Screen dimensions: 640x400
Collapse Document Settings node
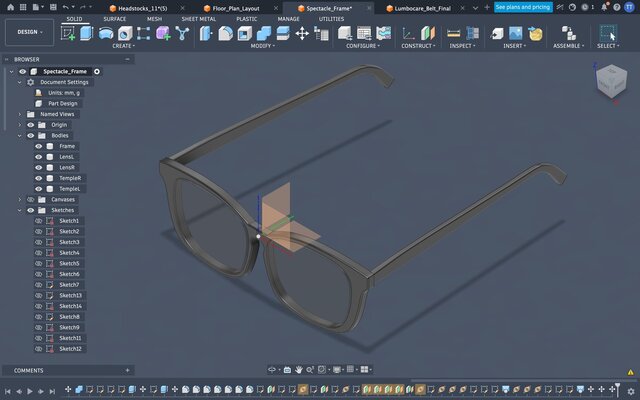point(19,82)
